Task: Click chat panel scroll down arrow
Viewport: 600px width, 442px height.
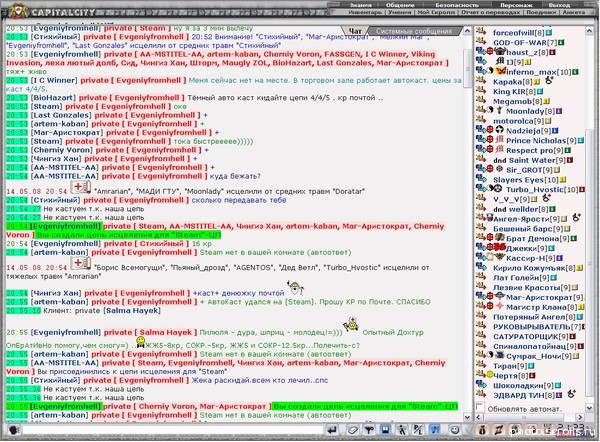Action: click(x=467, y=417)
